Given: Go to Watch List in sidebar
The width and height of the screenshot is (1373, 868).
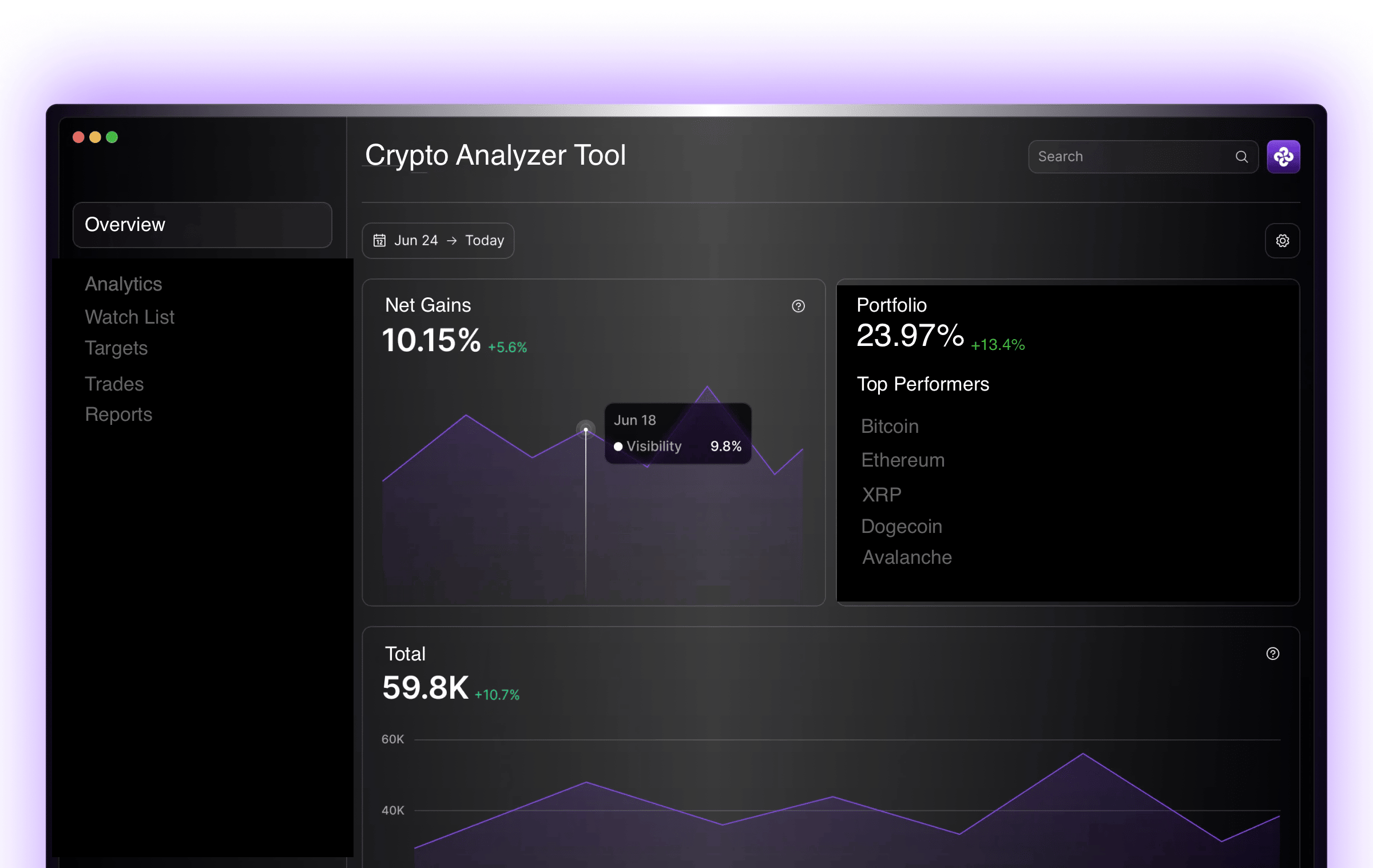Looking at the screenshot, I should tap(130, 317).
